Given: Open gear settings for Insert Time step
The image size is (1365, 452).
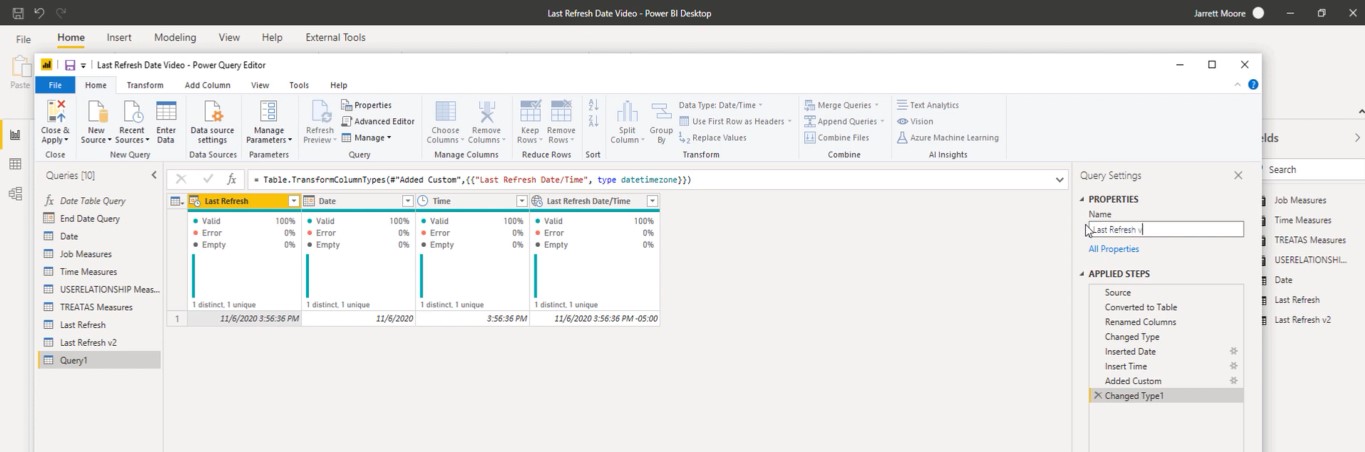Looking at the screenshot, I should [x=1233, y=366].
